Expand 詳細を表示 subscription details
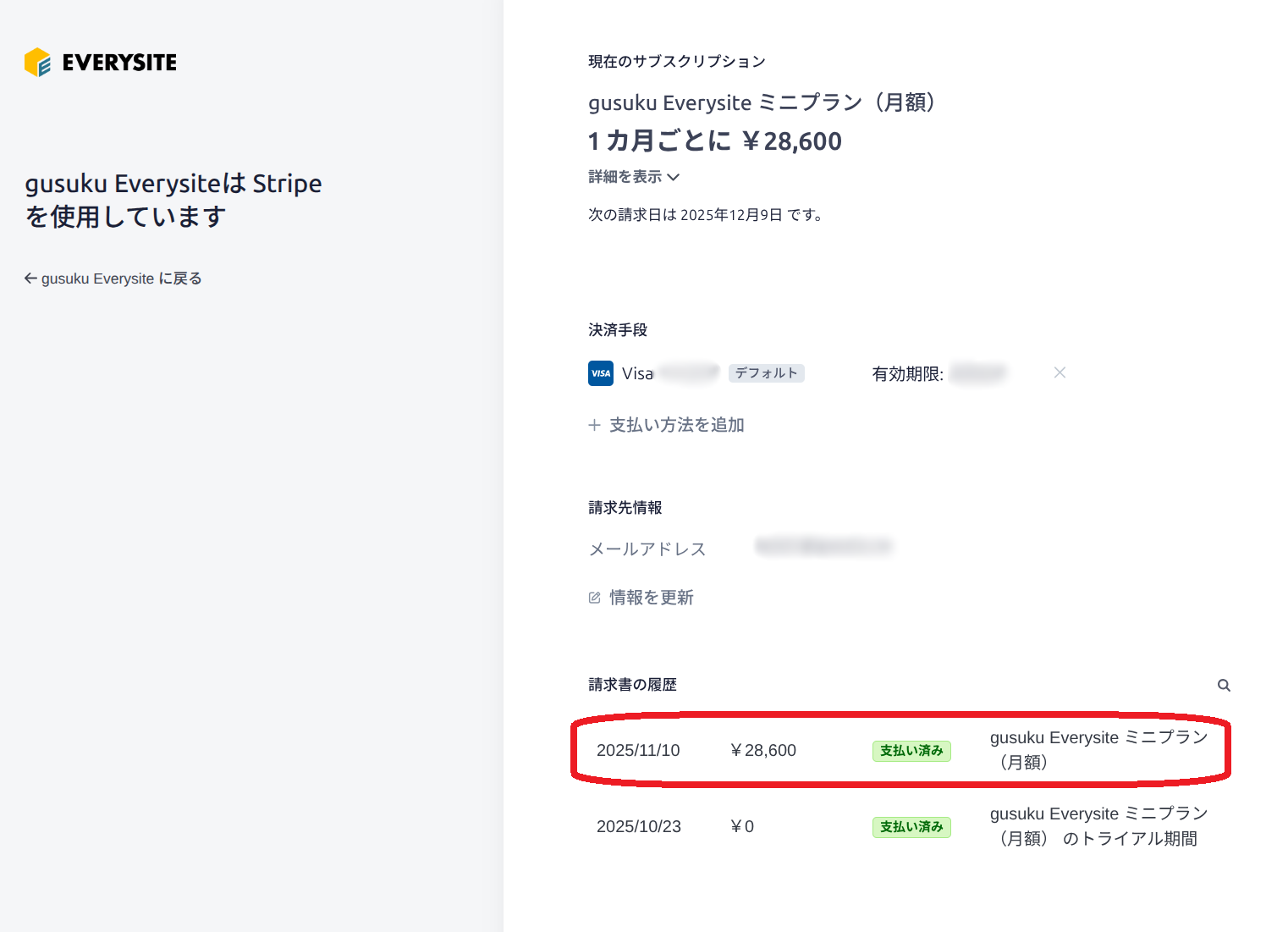1288x932 pixels. pyautogui.click(x=634, y=177)
